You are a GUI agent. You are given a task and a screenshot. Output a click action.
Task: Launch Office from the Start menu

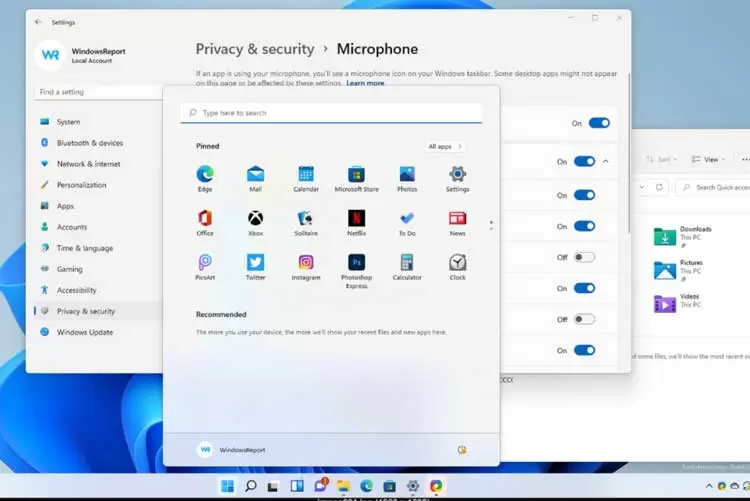pos(205,223)
